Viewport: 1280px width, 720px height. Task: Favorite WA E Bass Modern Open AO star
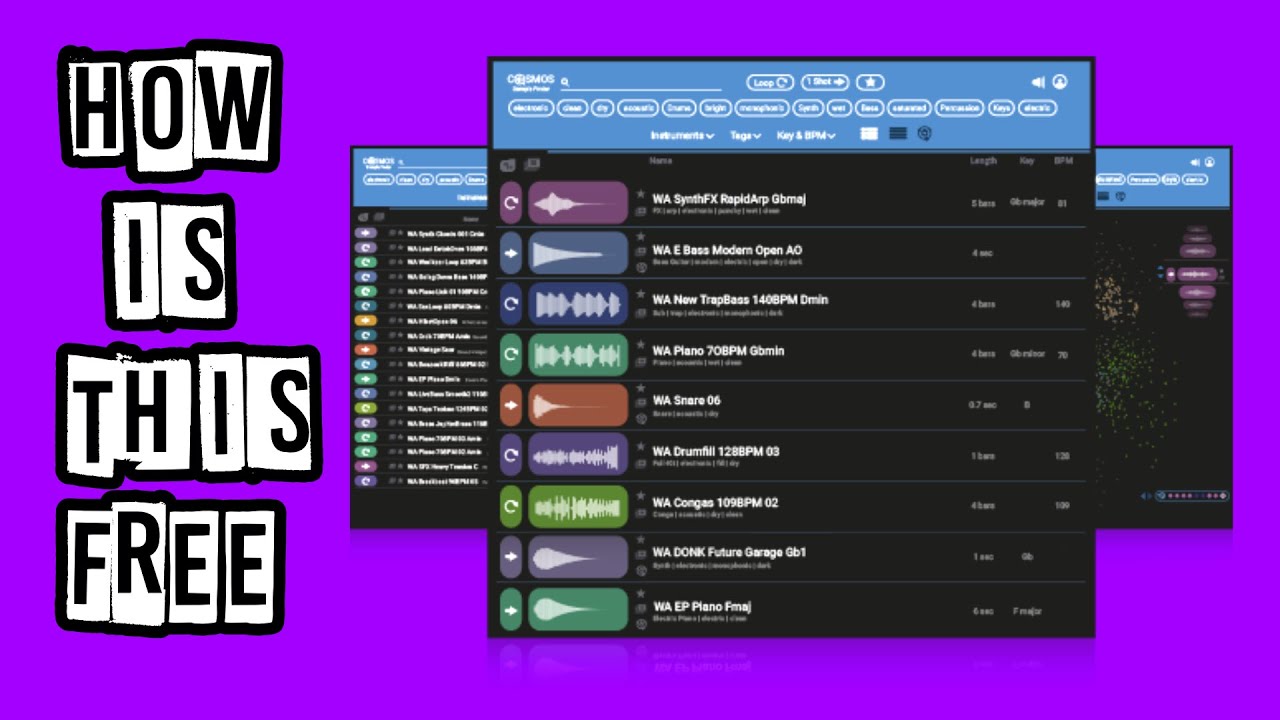coord(640,238)
